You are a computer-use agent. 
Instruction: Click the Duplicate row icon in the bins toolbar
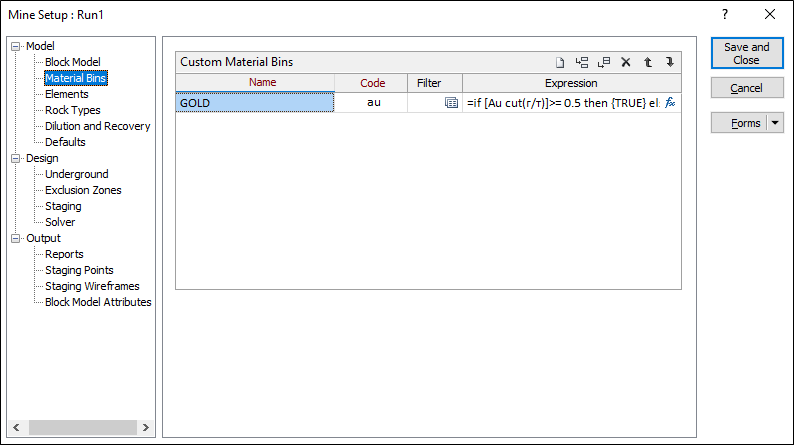click(604, 62)
